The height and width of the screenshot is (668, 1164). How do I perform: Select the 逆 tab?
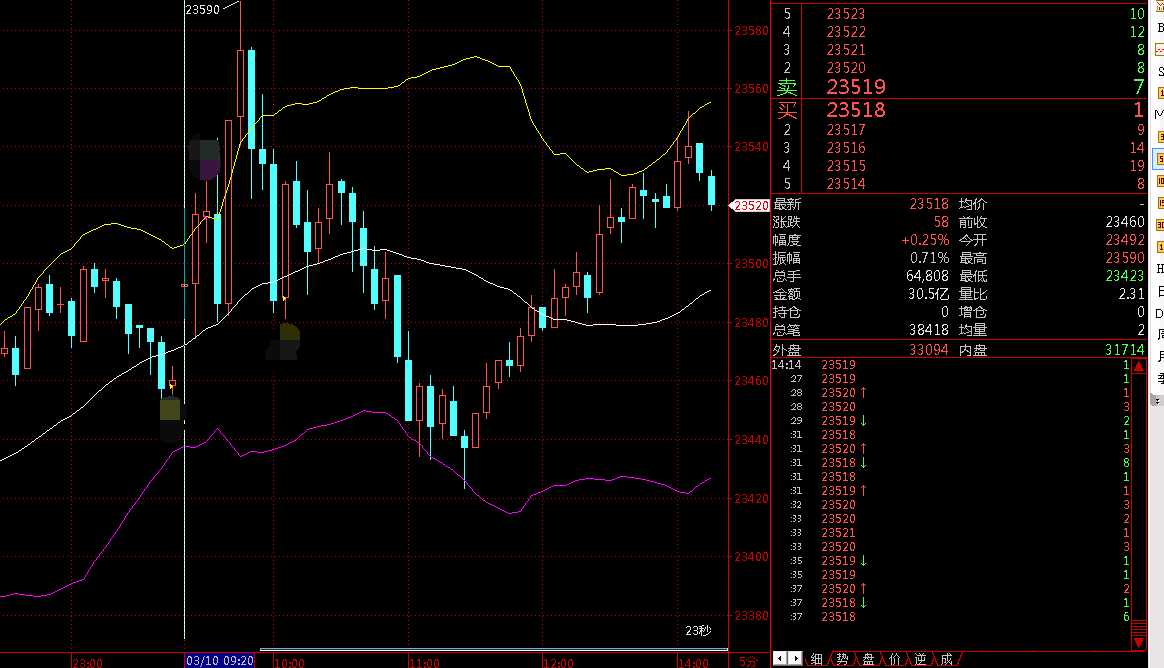point(920,659)
